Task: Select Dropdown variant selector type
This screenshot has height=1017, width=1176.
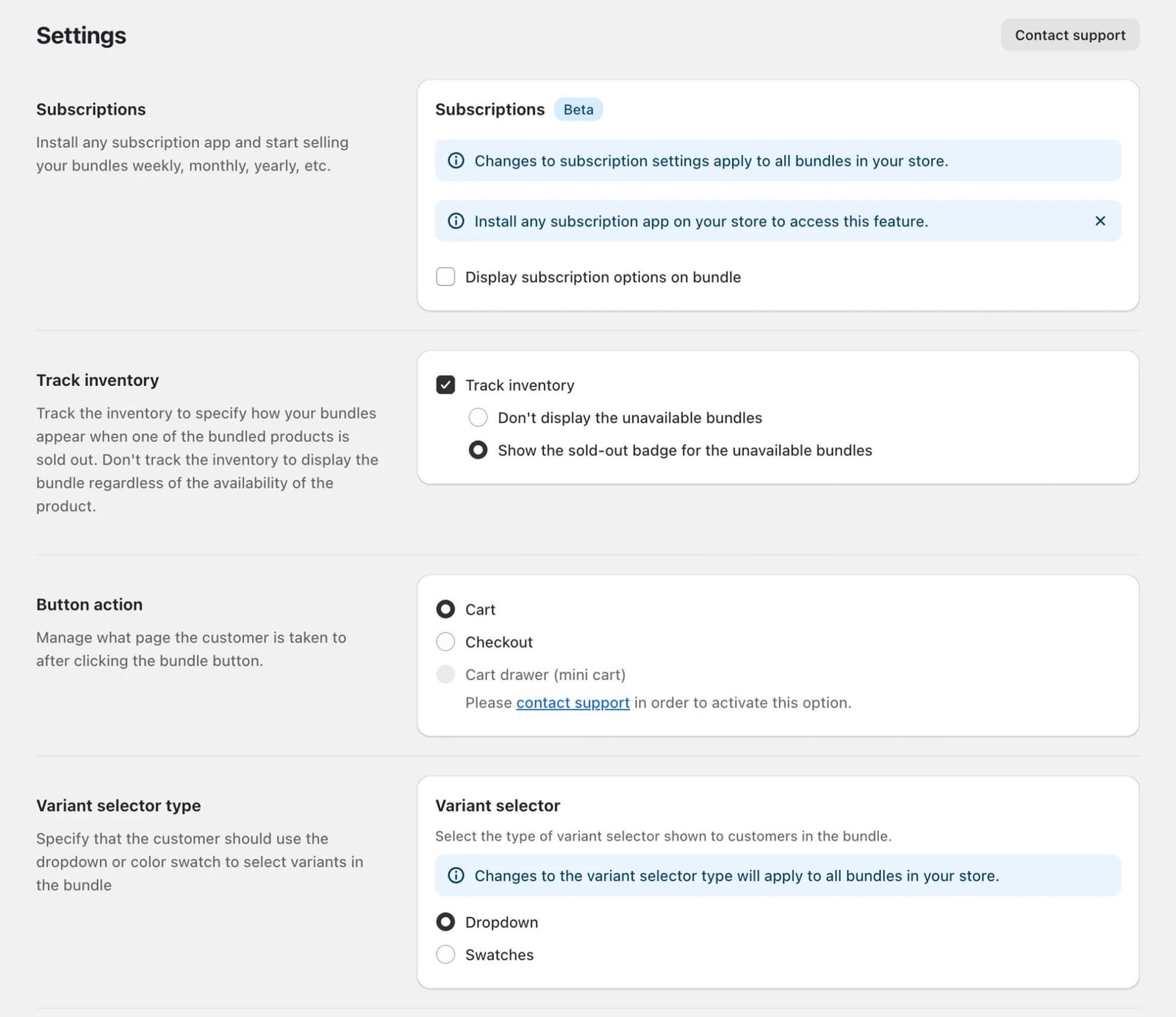Action: pyautogui.click(x=445, y=921)
